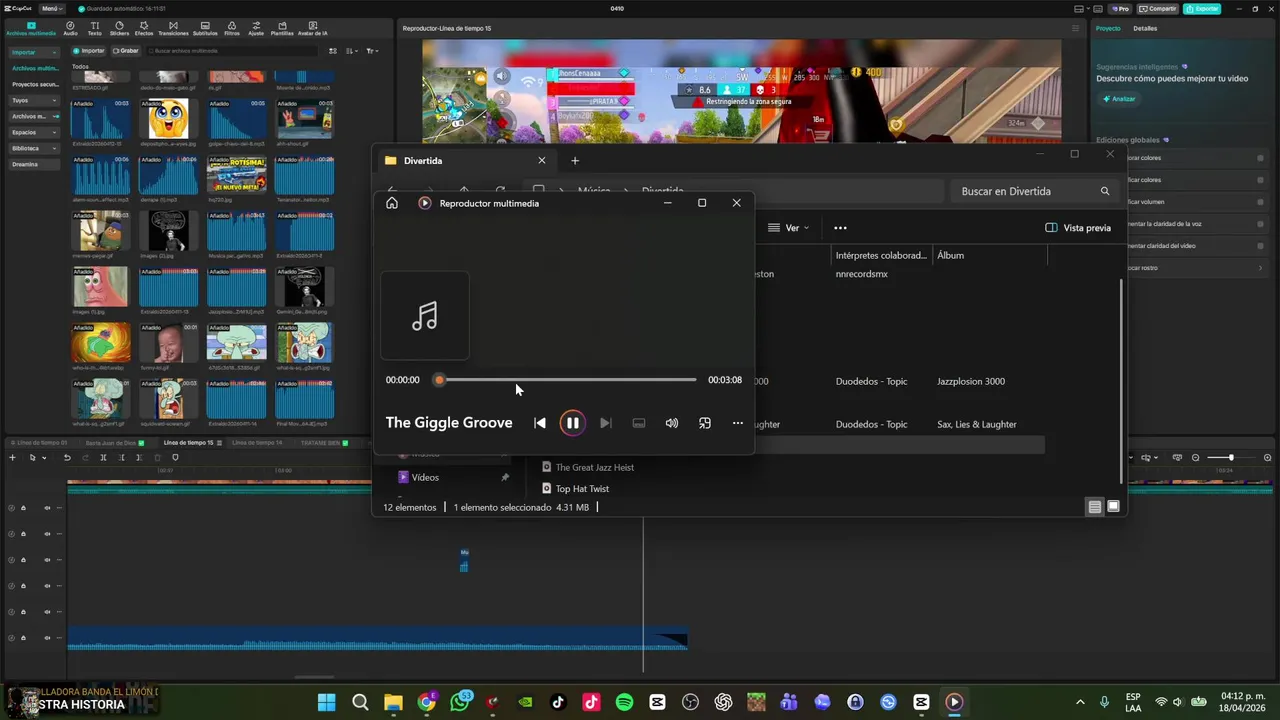Open more options ellipsis in media player
The height and width of the screenshot is (720, 1280).
click(738, 423)
